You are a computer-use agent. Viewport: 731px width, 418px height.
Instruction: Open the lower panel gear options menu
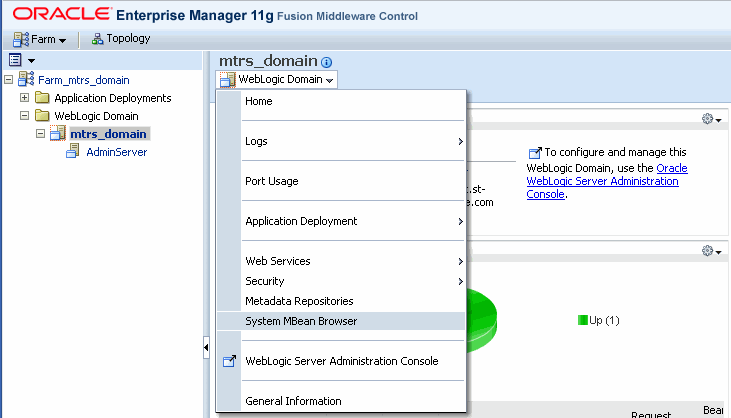pyautogui.click(x=711, y=251)
